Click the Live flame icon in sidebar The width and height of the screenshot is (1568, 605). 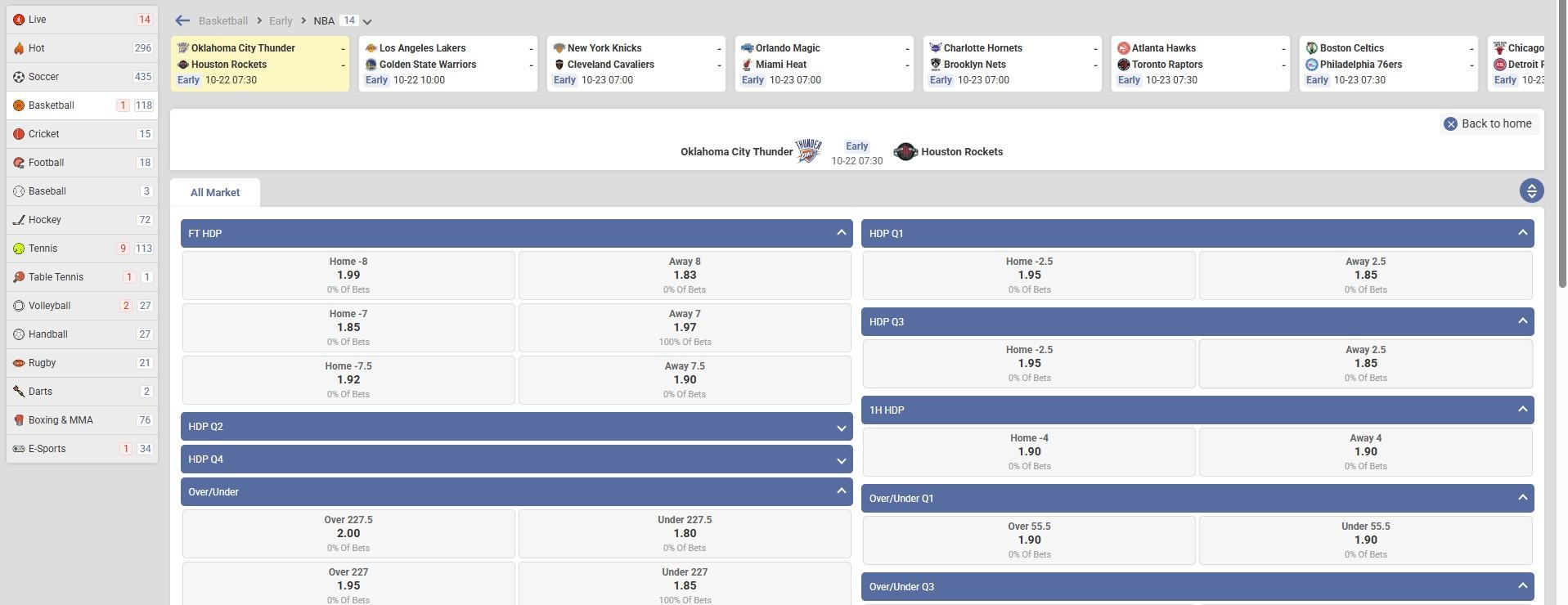click(x=19, y=20)
